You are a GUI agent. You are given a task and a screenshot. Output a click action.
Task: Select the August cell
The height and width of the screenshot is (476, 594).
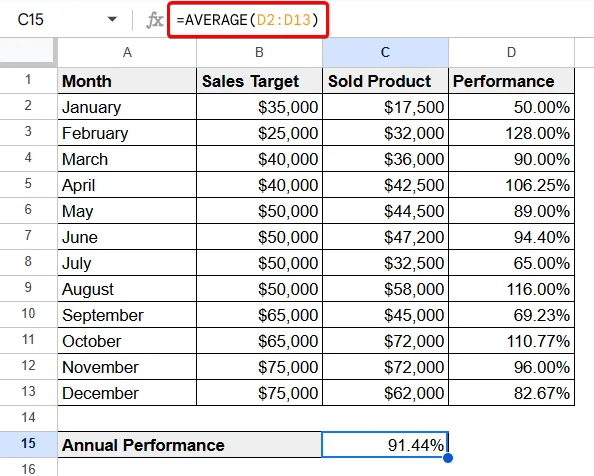[127, 289]
